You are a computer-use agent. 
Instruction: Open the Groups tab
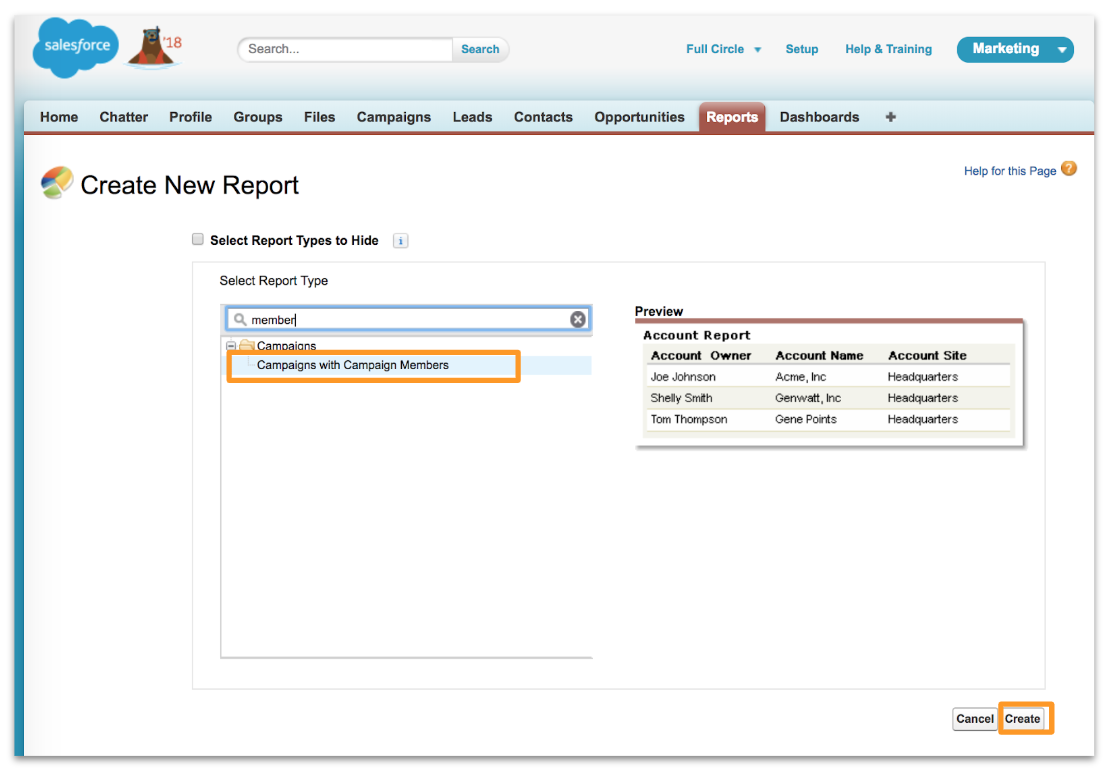point(257,117)
